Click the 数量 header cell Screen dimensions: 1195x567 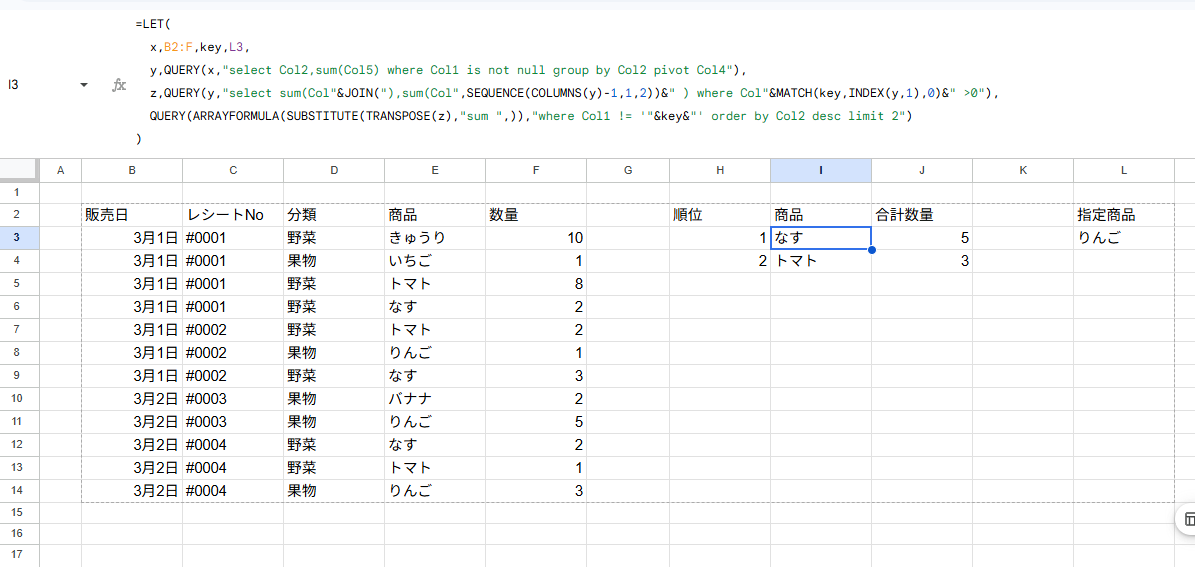tap(537, 215)
